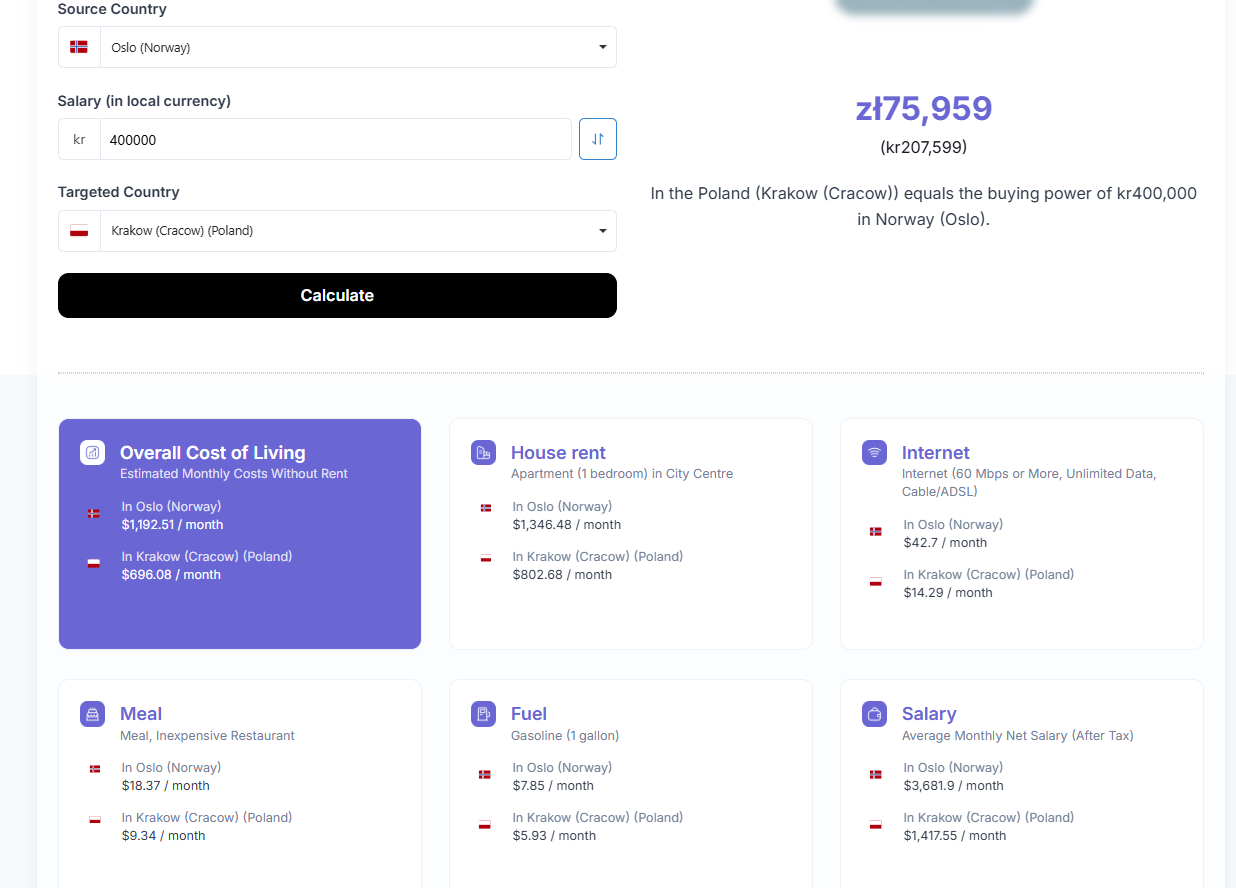Click the $696.08 / month Krakow cost
The height and width of the screenshot is (888, 1236).
point(171,575)
